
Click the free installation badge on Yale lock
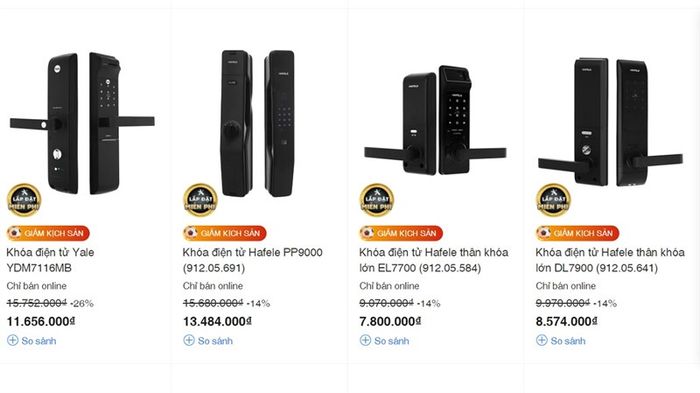[24, 201]
